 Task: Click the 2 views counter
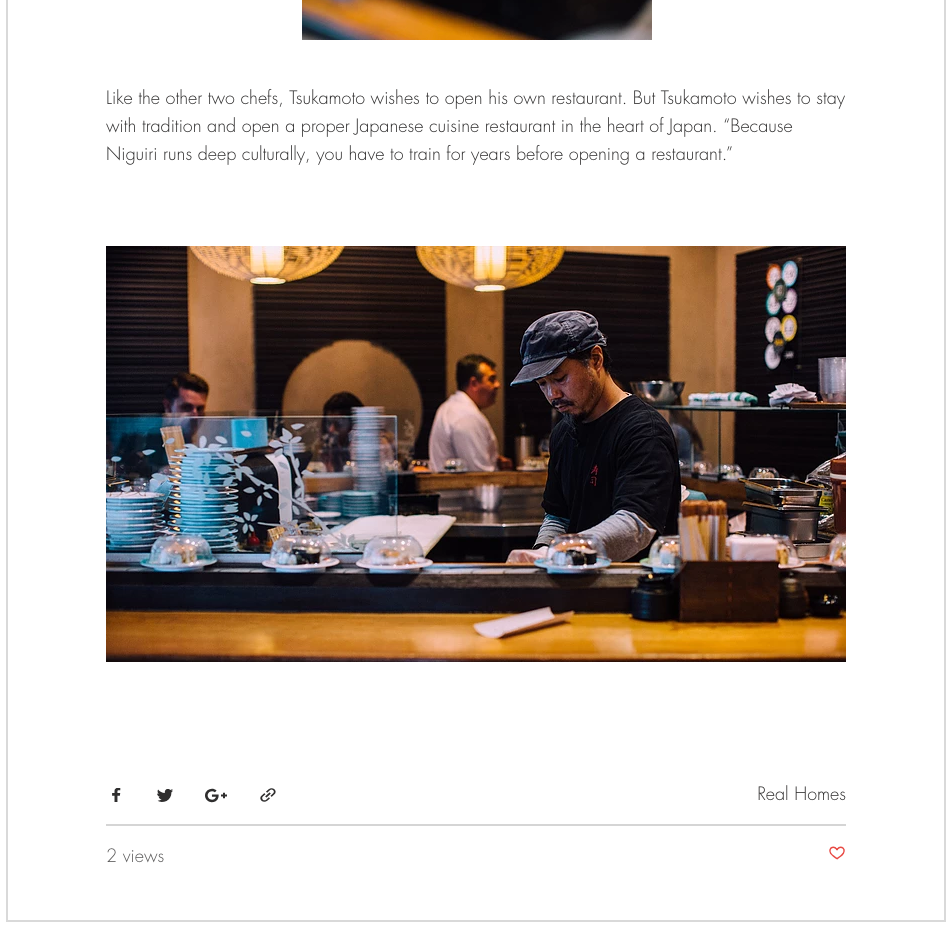pyautogui.click(x=135, y=855)
